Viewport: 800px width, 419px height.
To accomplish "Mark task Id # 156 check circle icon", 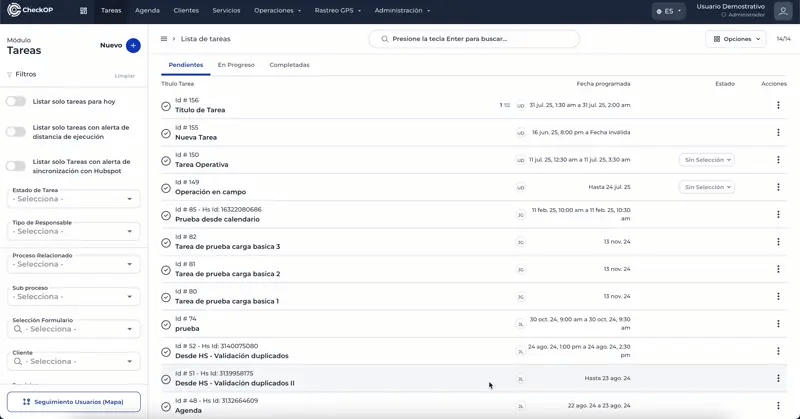I will 166,106.
